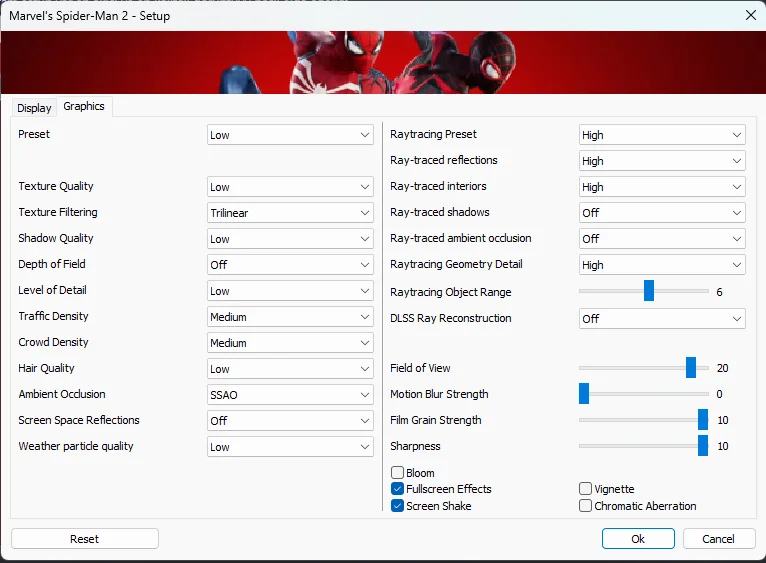
Task: Expand the Hair Quality dropdown
Action: [x=290, y=368]
